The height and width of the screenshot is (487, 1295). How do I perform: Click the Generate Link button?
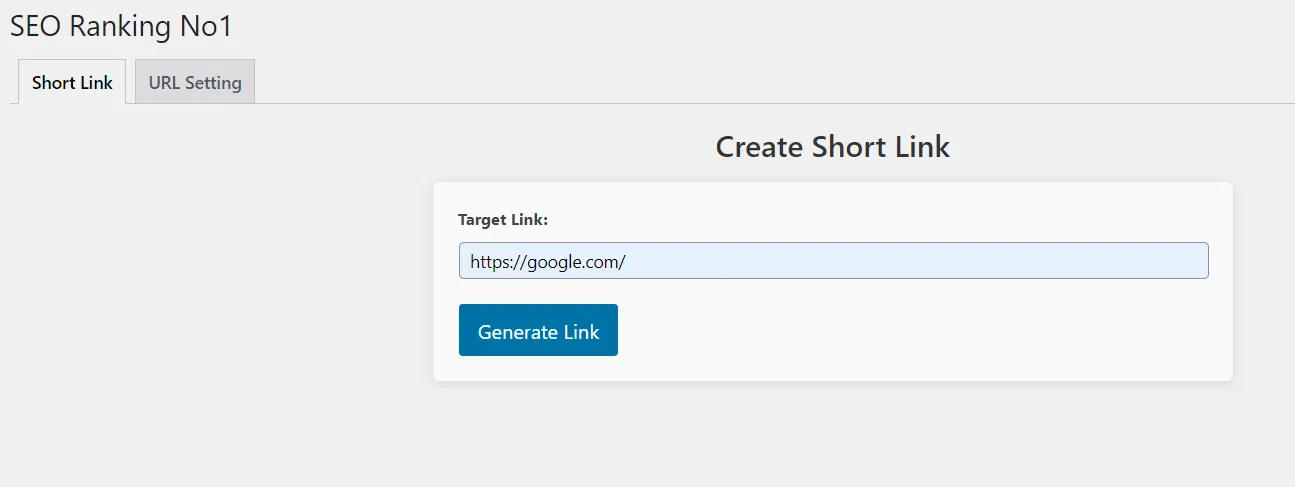pyautogui.click(x=538, y=331)
